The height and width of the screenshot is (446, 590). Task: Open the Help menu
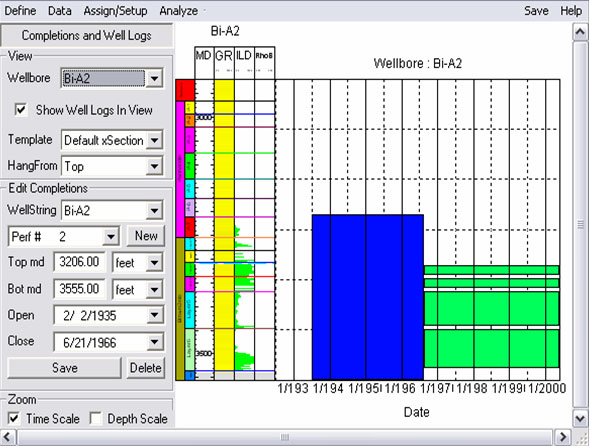(x=571, y=11)
